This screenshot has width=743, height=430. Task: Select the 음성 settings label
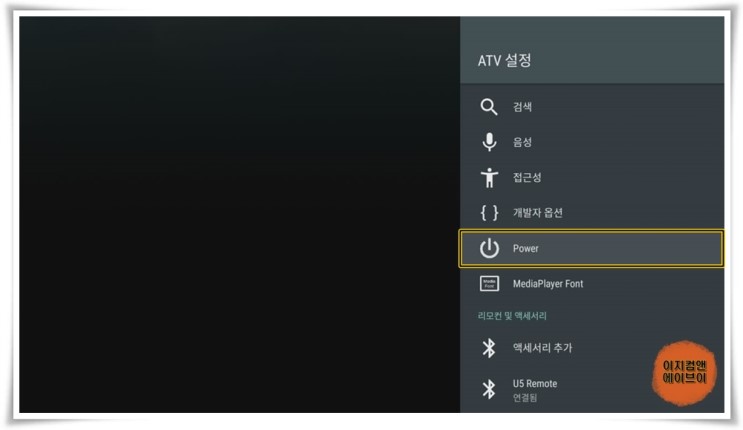click(522, 142)
